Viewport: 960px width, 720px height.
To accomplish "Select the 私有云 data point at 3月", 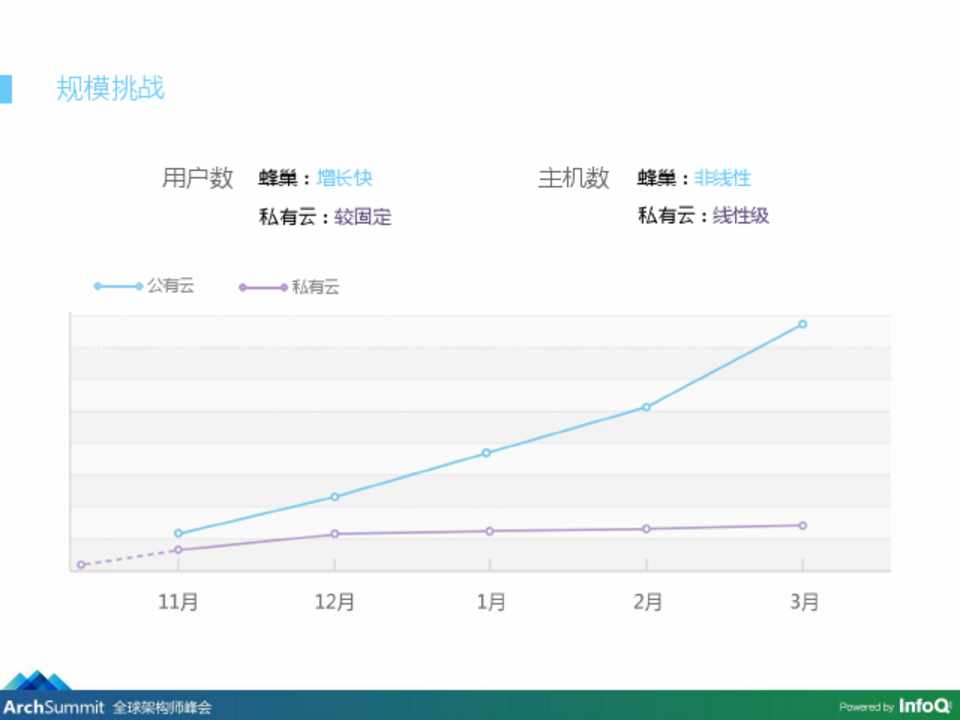I will click(802, 525).
